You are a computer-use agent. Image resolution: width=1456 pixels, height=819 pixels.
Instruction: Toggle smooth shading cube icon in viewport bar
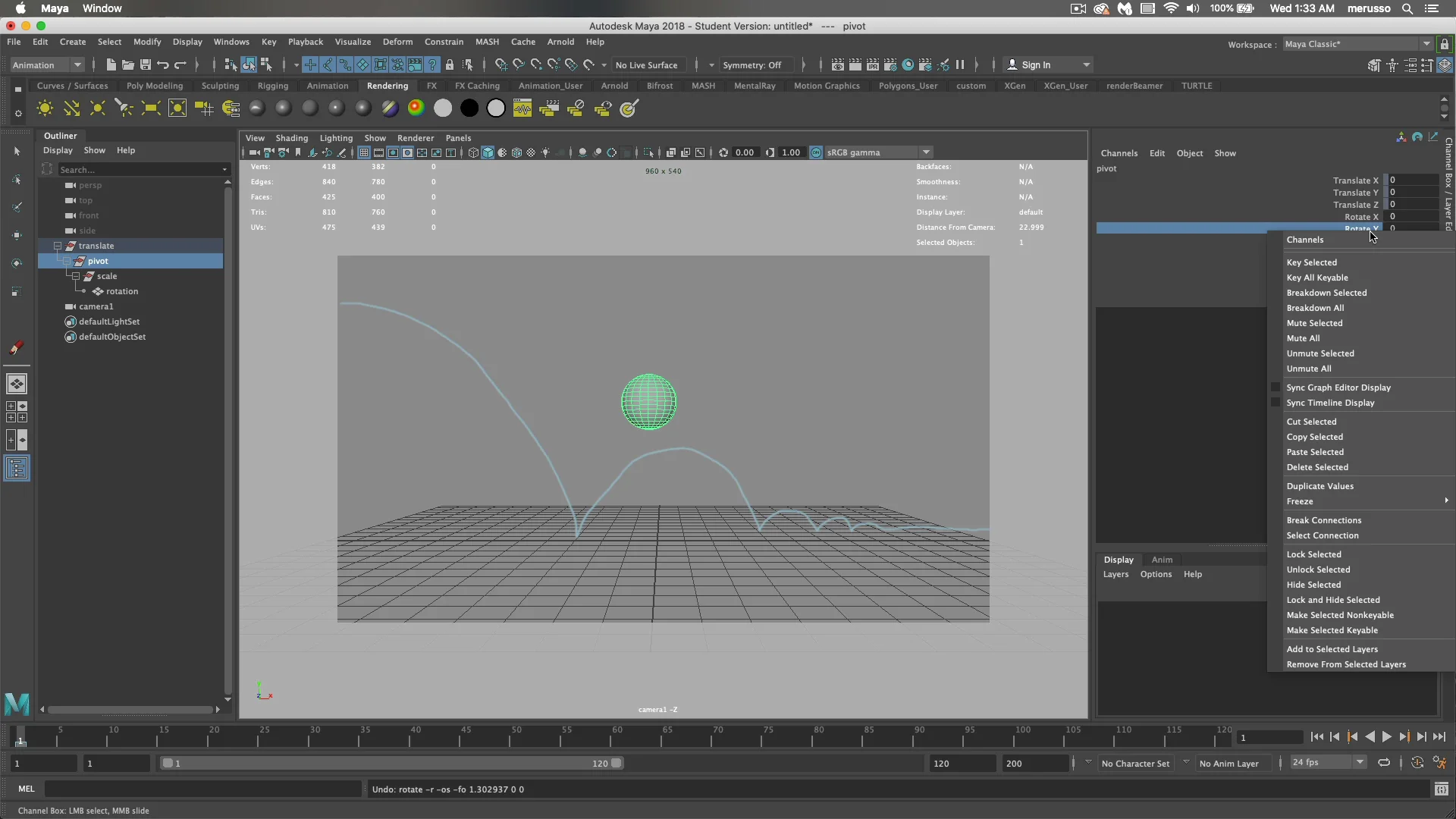tap(488, 152)
